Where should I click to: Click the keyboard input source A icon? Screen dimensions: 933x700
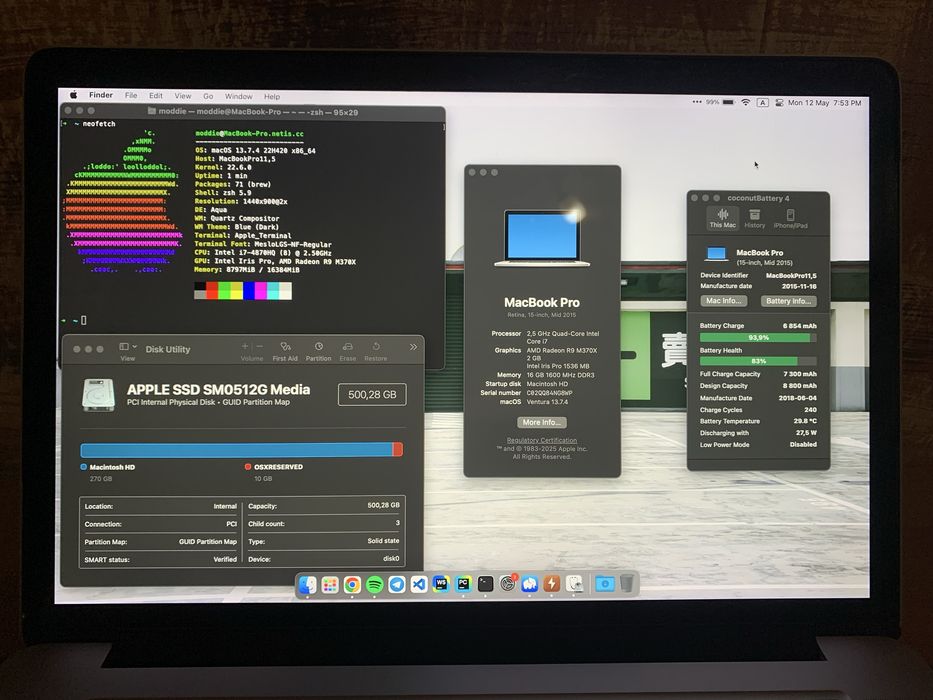pyautogui.click(x=762, y=102)
